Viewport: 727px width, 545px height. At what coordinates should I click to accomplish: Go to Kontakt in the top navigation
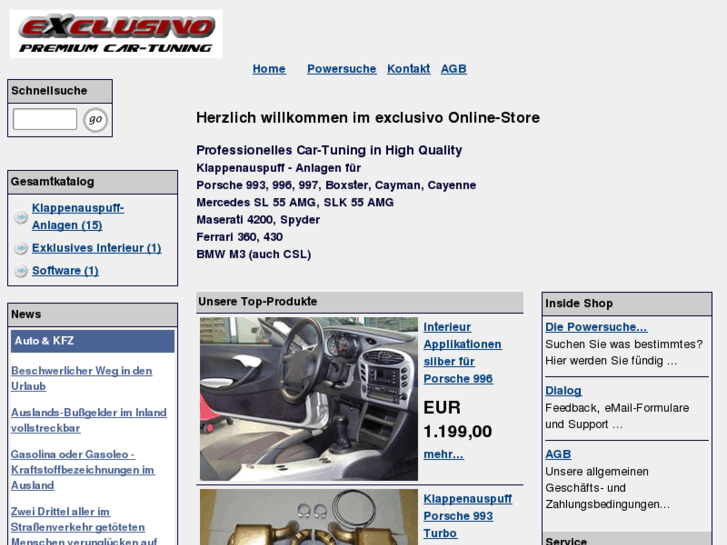[x=408, y=69]
